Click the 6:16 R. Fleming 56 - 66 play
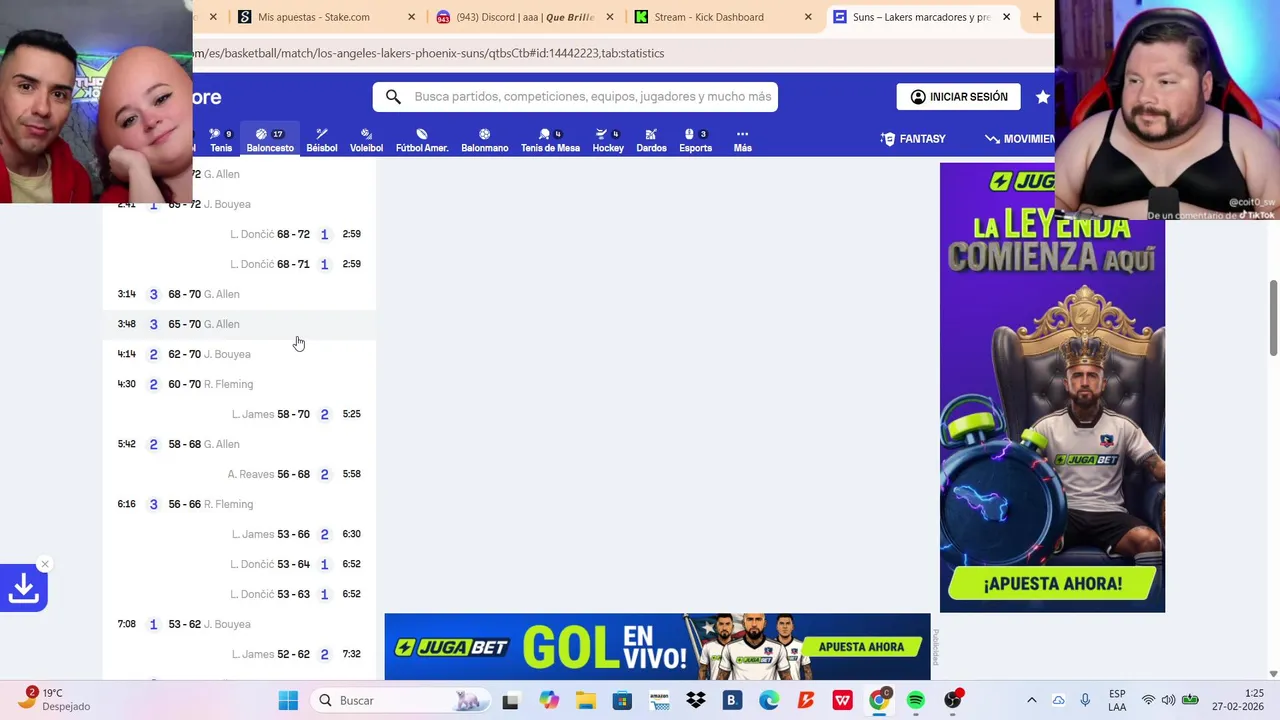Image resolution: width=1280 pixels, height=720 pixels. (x=239, y=504)
